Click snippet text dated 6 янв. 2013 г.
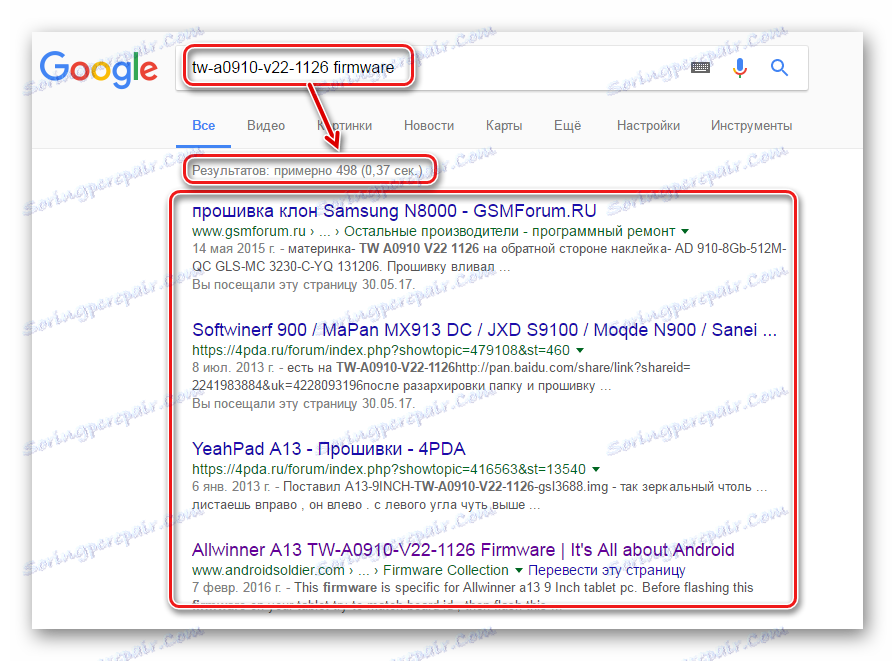This screenshot has width=895, height=661. point(479,495)
